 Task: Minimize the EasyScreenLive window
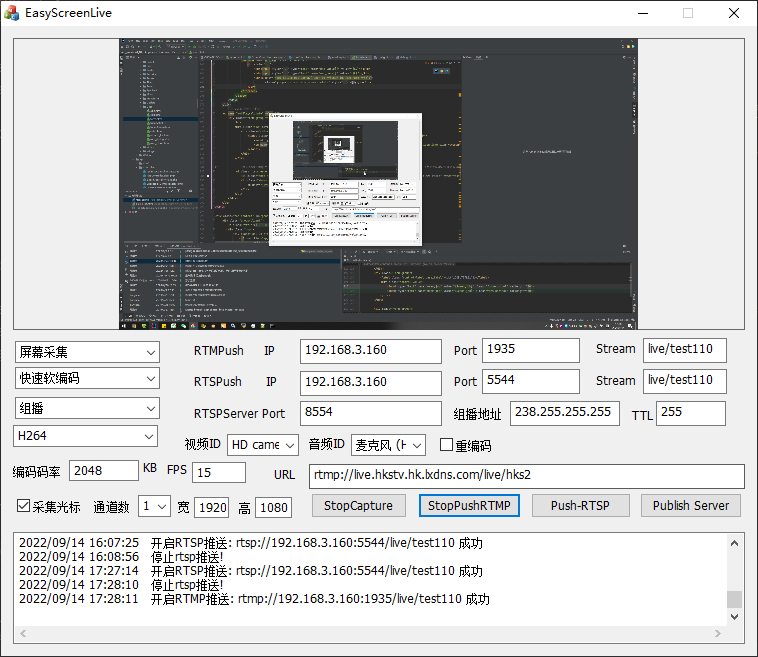643,13
